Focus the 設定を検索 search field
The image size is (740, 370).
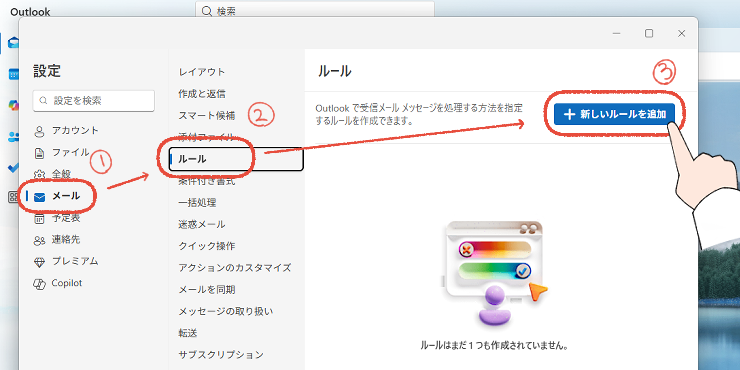(x=94, y=101)
